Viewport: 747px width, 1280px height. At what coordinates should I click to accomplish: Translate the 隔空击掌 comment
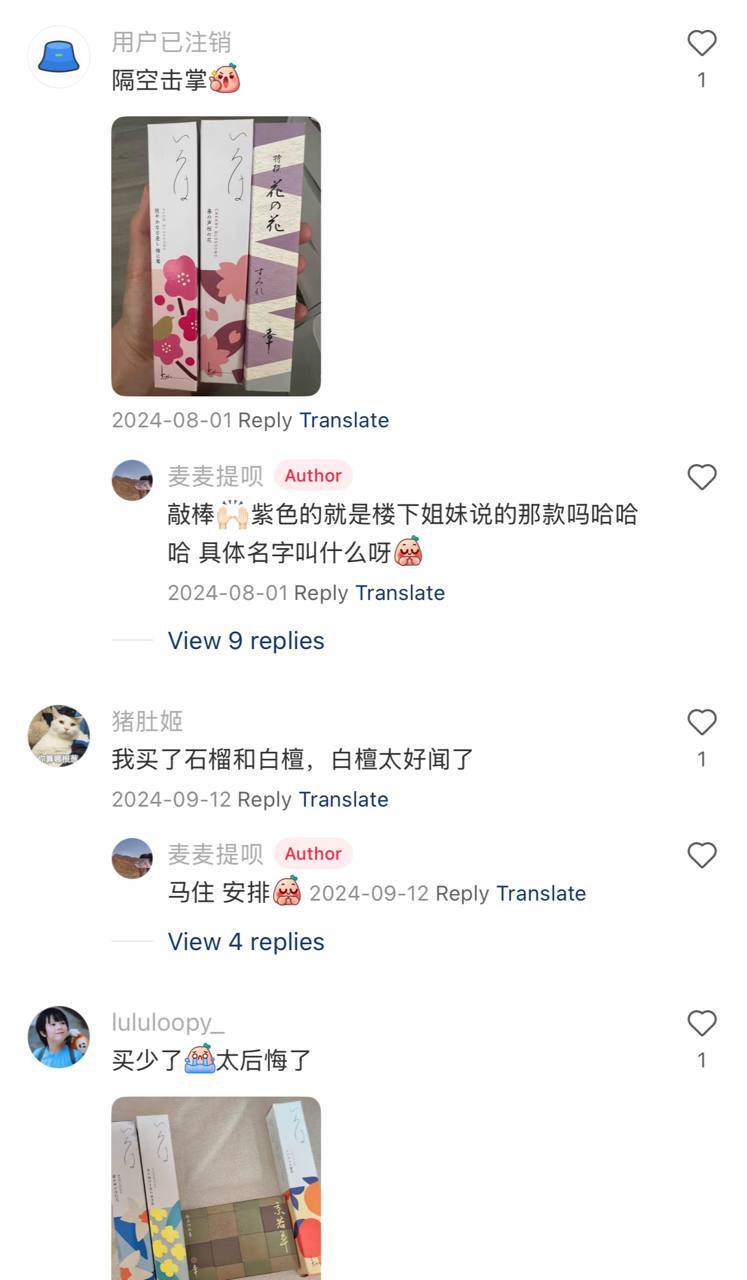coord(344,420)
